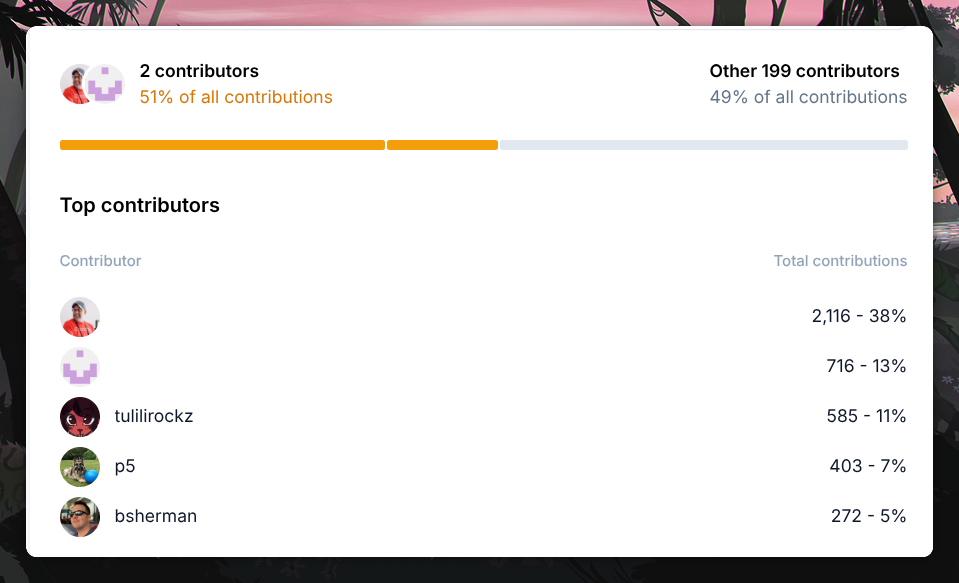Select the purple identicon avatar beside 716 contributions
Screen dimensions: 959x583
[x=80, y=367]
